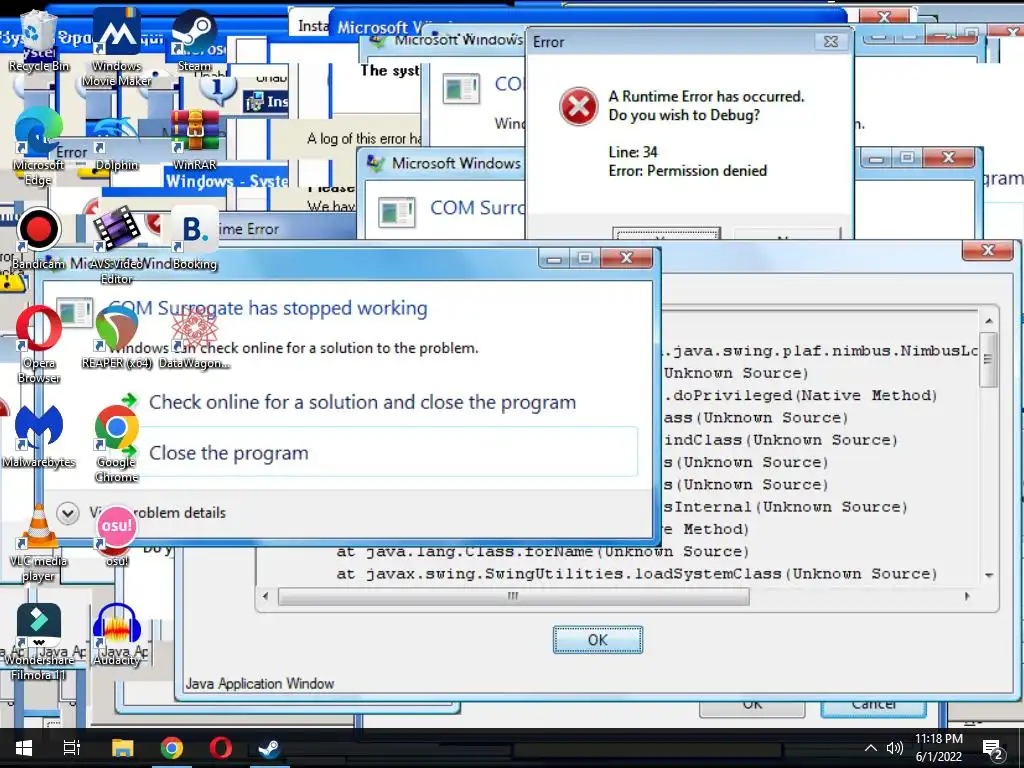The width and height of the screenshot is (1024, 768).
Task: Open REAPER (x64) desktop shortcut
Action: coord(116,337)
